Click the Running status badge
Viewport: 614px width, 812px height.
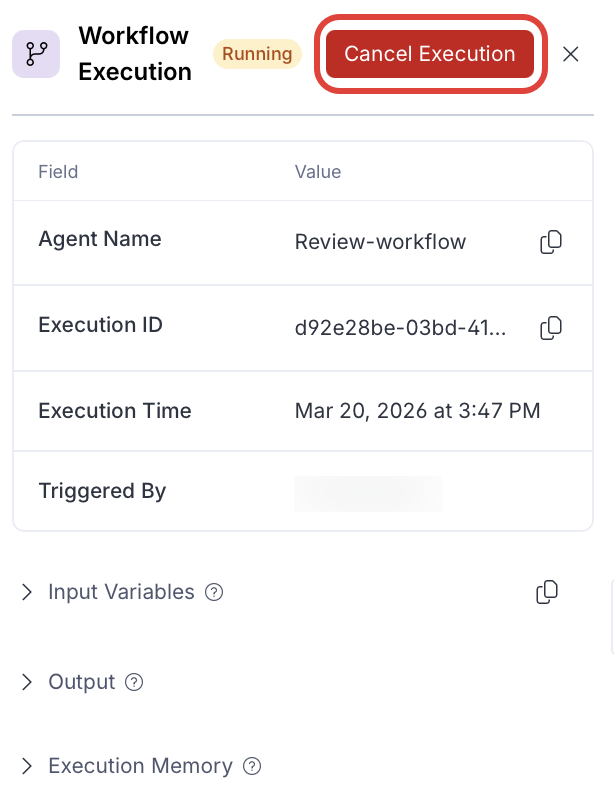(258, 54)
